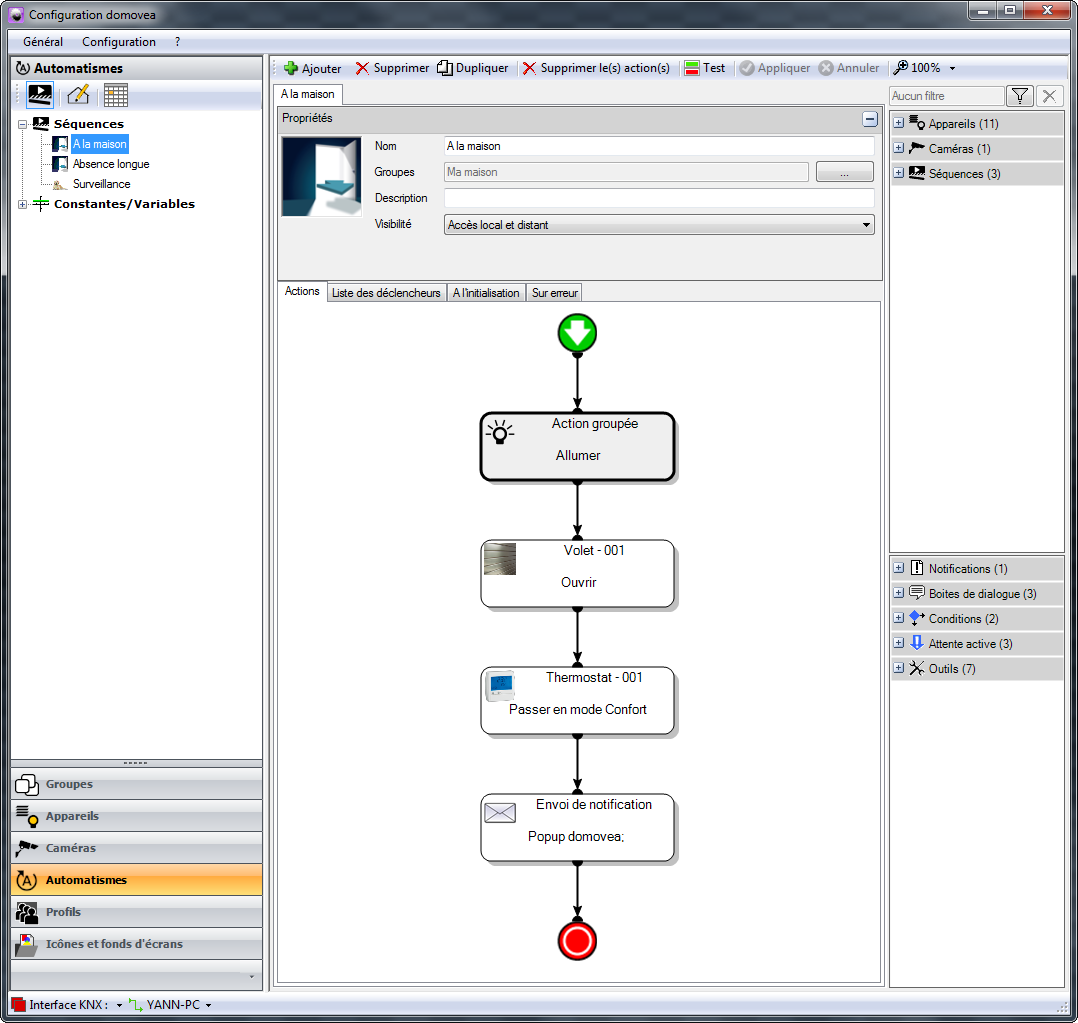The width and height of the screenshot is (1078, 1023).
Task: Open navigation pane overflow arrow
Action: coord(252,976)
